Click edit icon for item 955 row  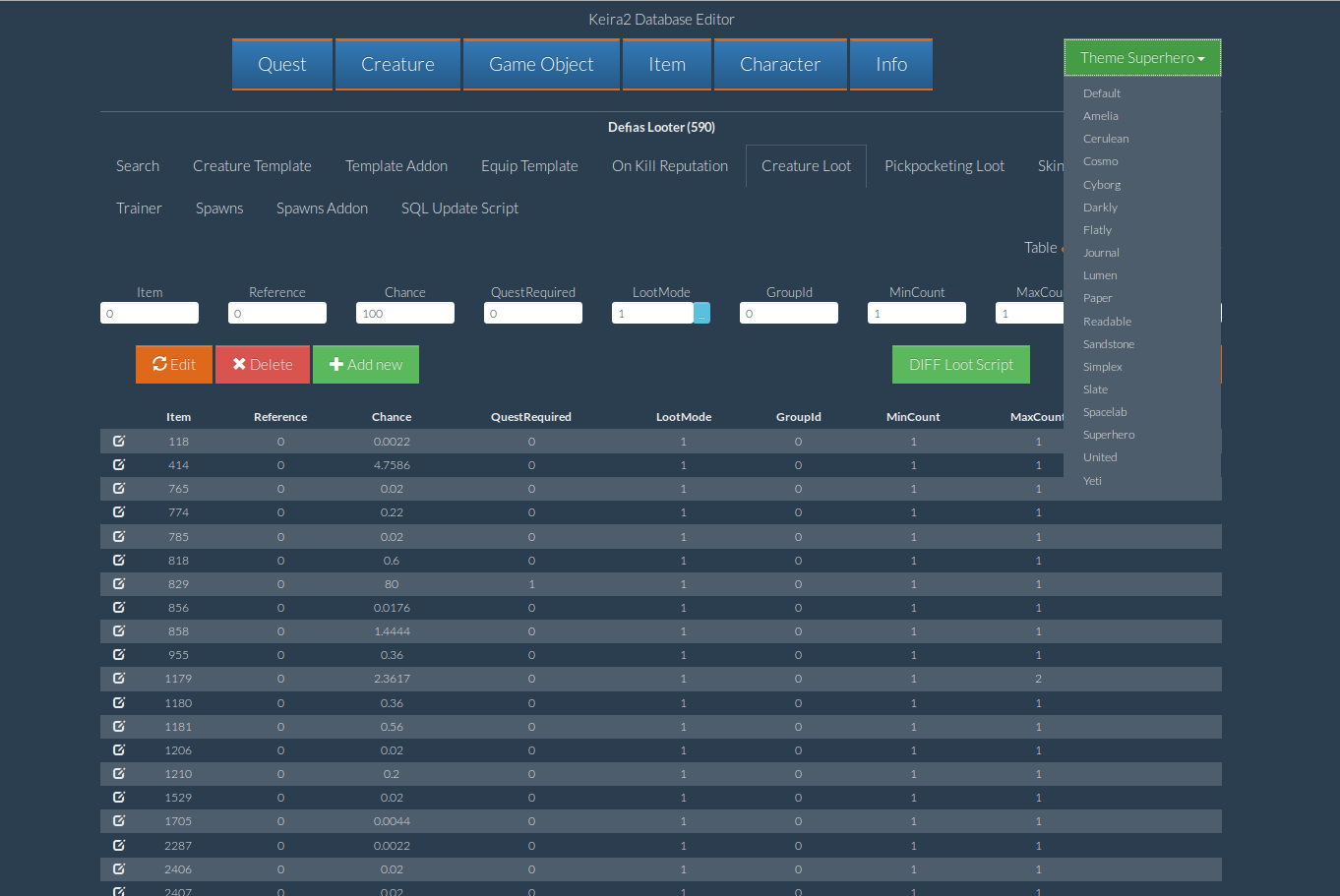(x=119, y=654)
